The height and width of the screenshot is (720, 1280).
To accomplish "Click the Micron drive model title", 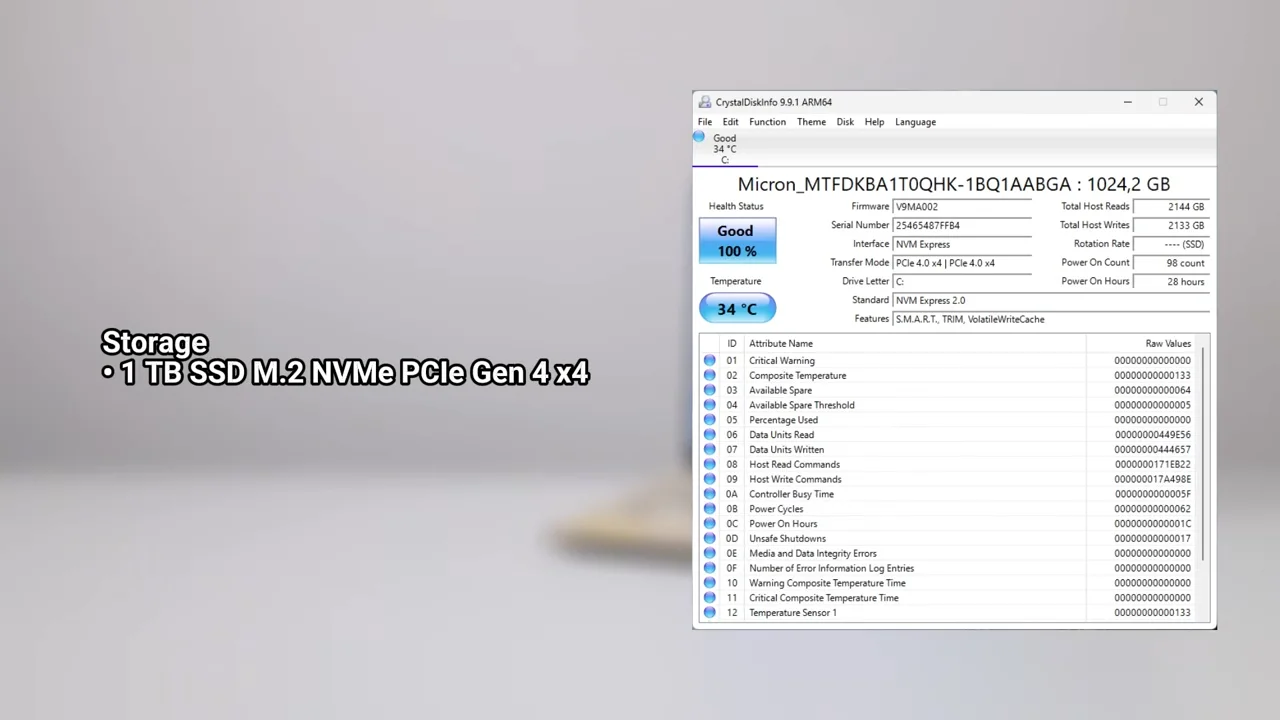I will [x=953, y=184].
